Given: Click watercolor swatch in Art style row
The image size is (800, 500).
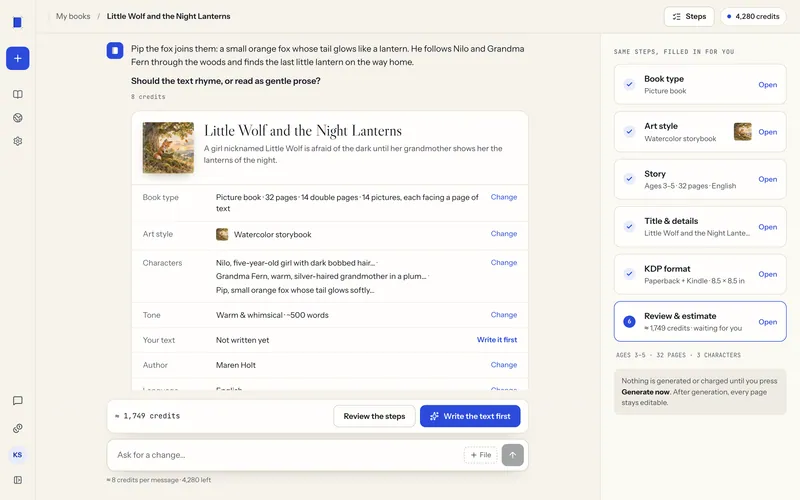Looking at the screenshot, I should coord(222,234).
